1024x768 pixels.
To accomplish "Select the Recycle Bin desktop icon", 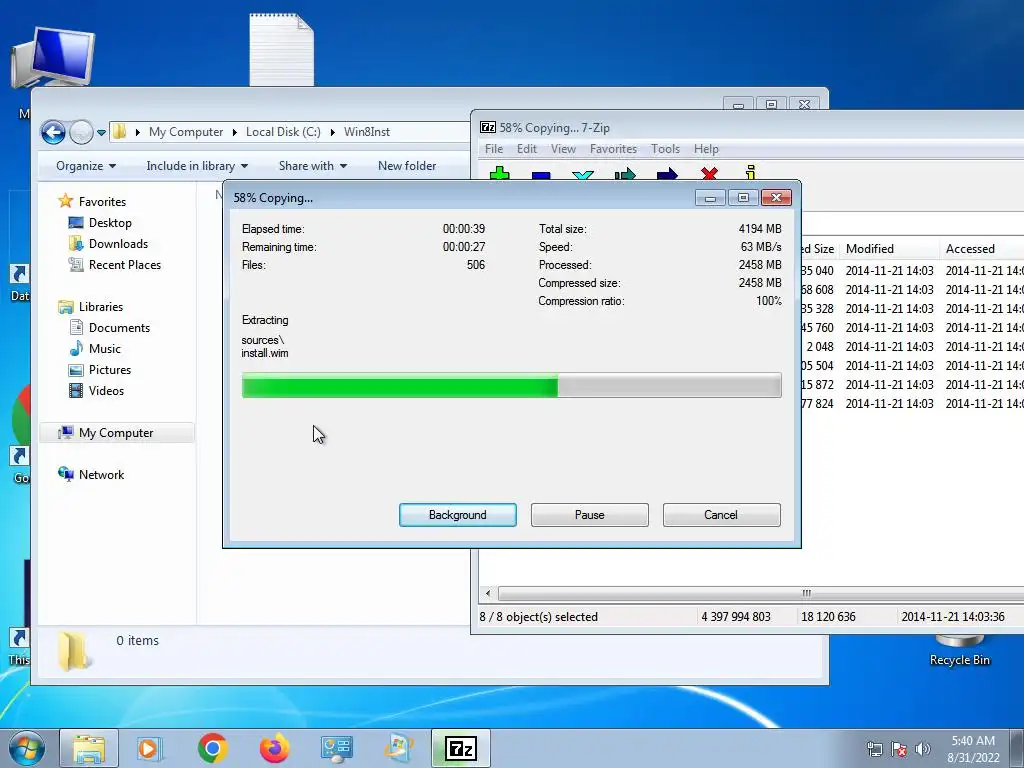I will 959,650.
